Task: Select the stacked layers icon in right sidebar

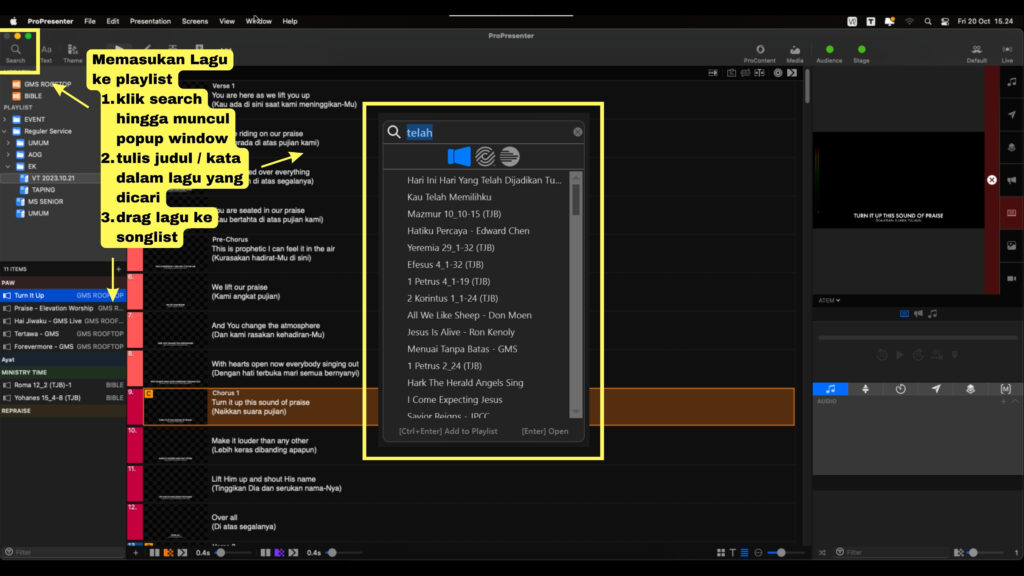Action: [1012, 148]
